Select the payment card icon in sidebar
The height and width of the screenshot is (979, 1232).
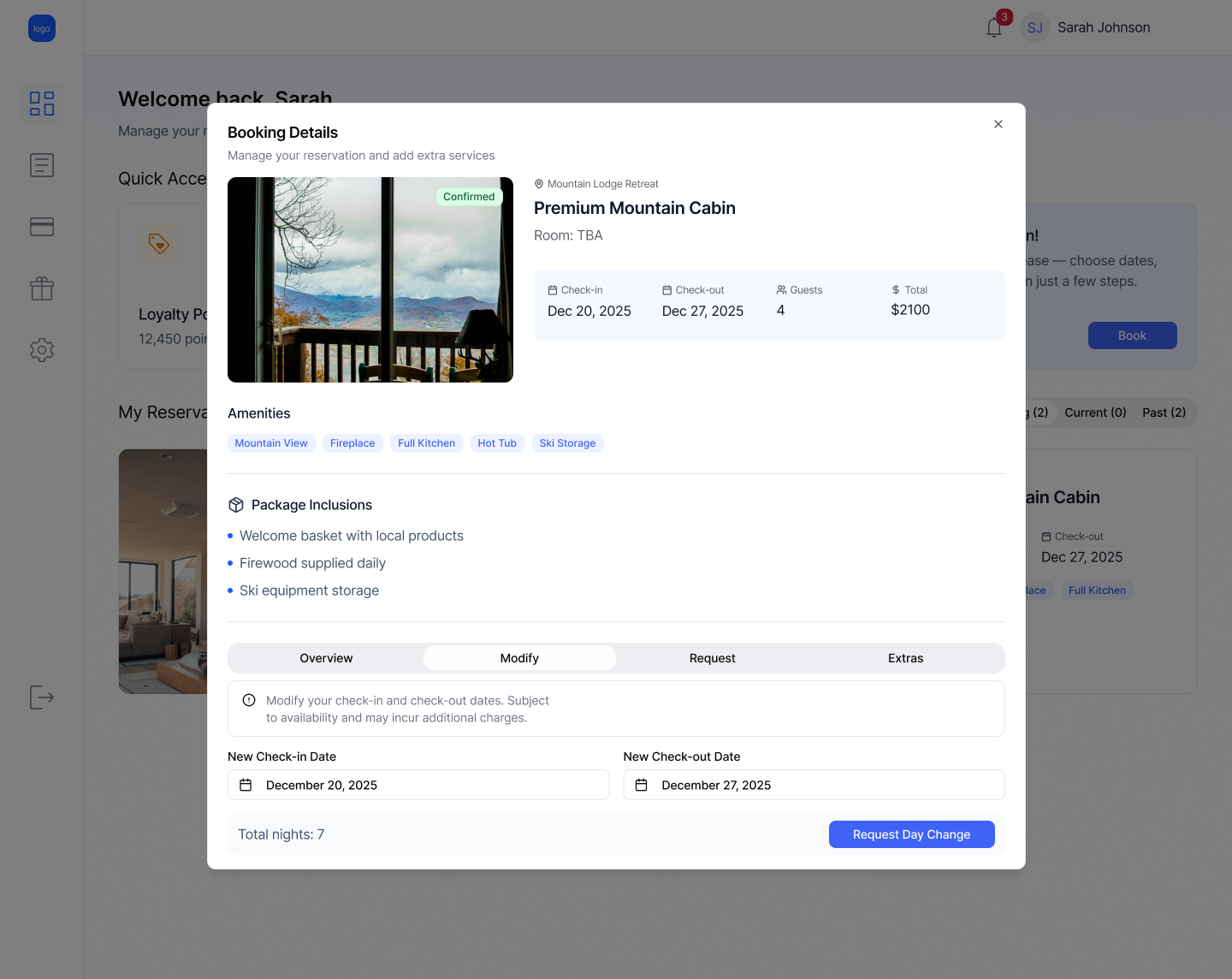(x=42, y=227)
